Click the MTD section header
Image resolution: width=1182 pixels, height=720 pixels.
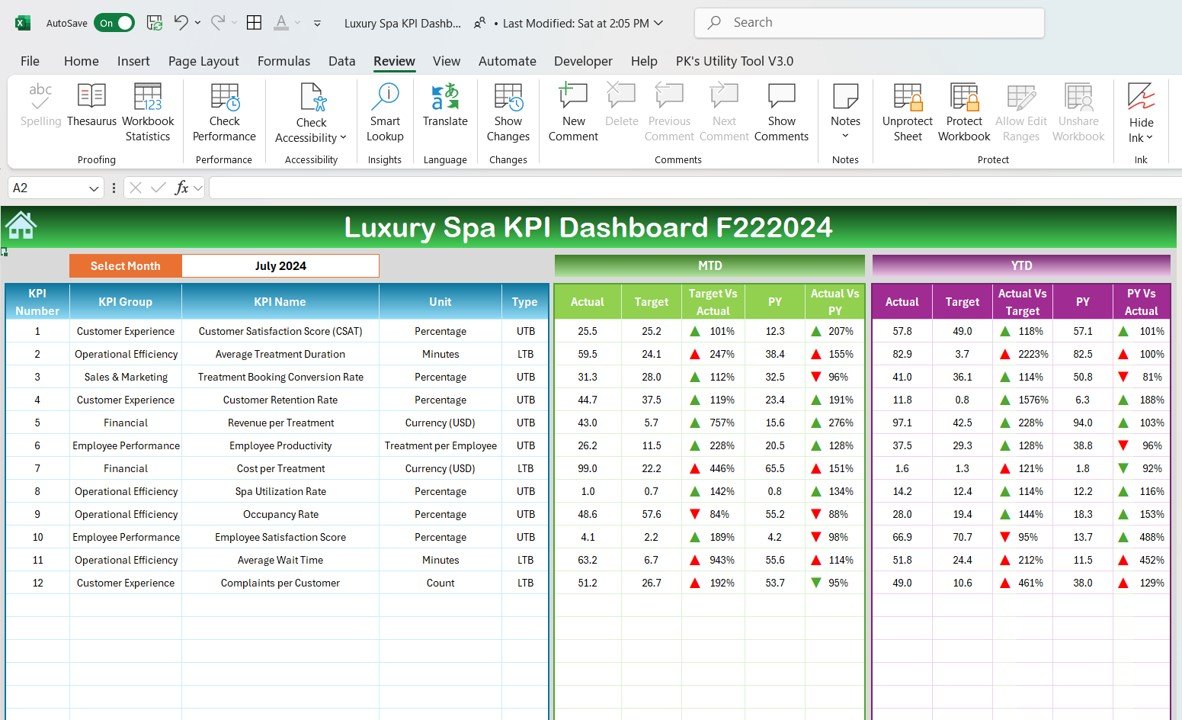[x=709, y=265]
